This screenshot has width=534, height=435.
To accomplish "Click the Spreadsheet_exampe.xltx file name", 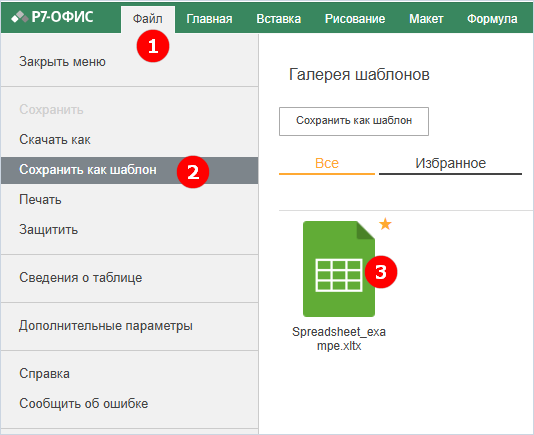I will click(339, 339).
